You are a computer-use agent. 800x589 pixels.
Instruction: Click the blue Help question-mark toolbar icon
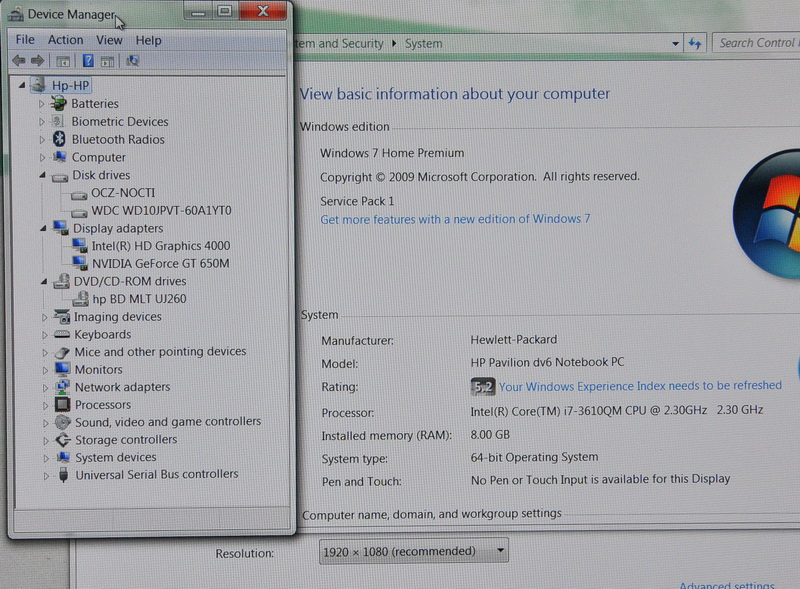(88, 61)
